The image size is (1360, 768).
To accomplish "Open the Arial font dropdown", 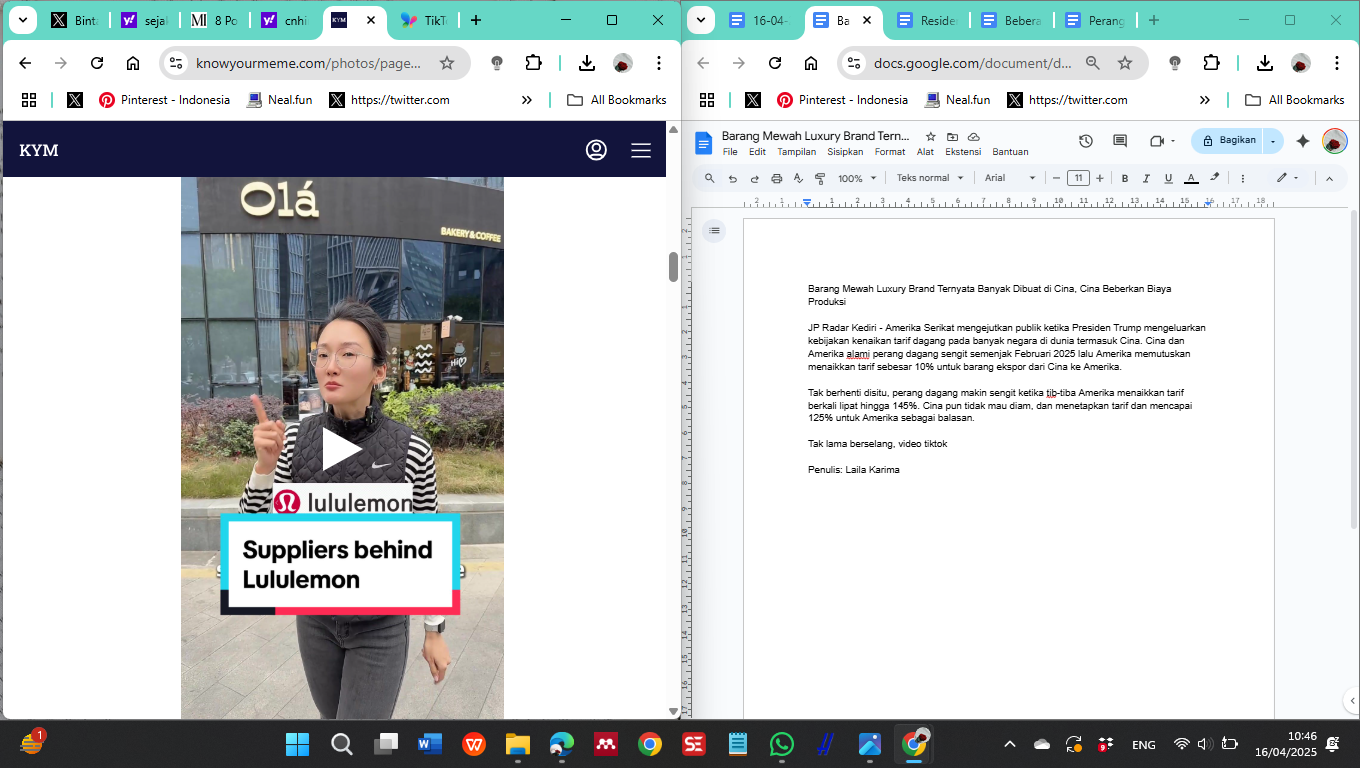I will tap(1008, 178).
